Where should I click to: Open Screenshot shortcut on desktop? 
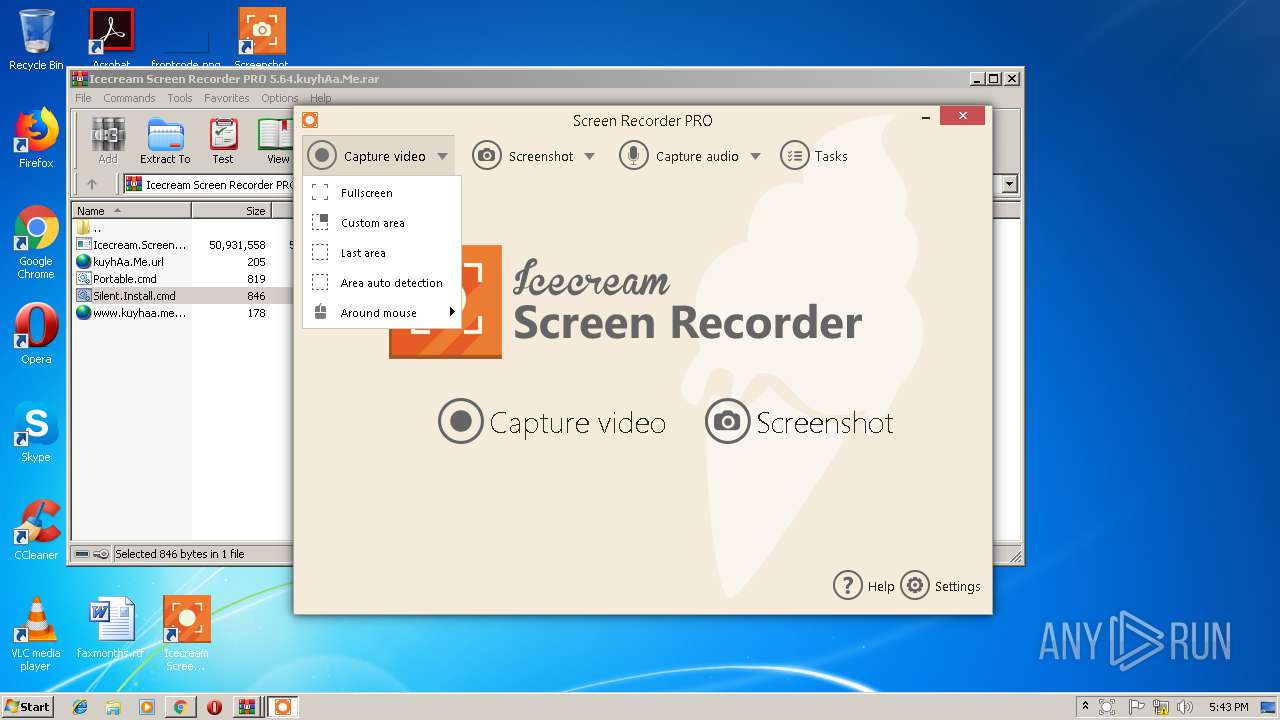[262, 36]
